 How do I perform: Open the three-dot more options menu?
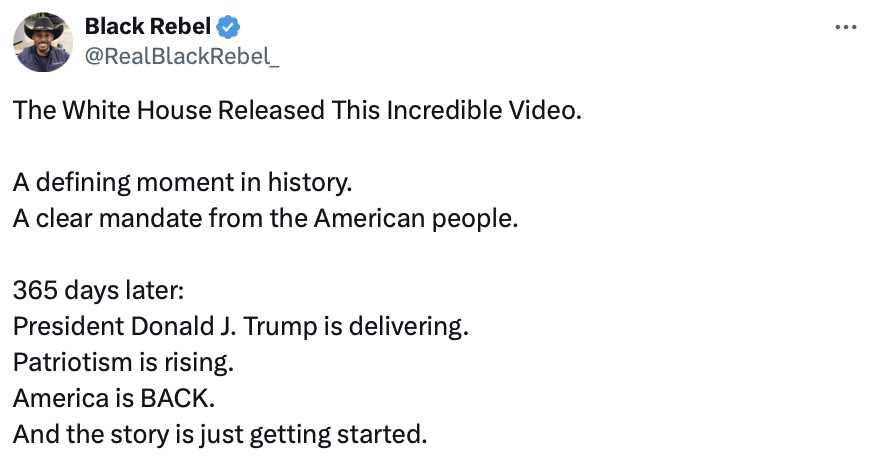[846, 27]
